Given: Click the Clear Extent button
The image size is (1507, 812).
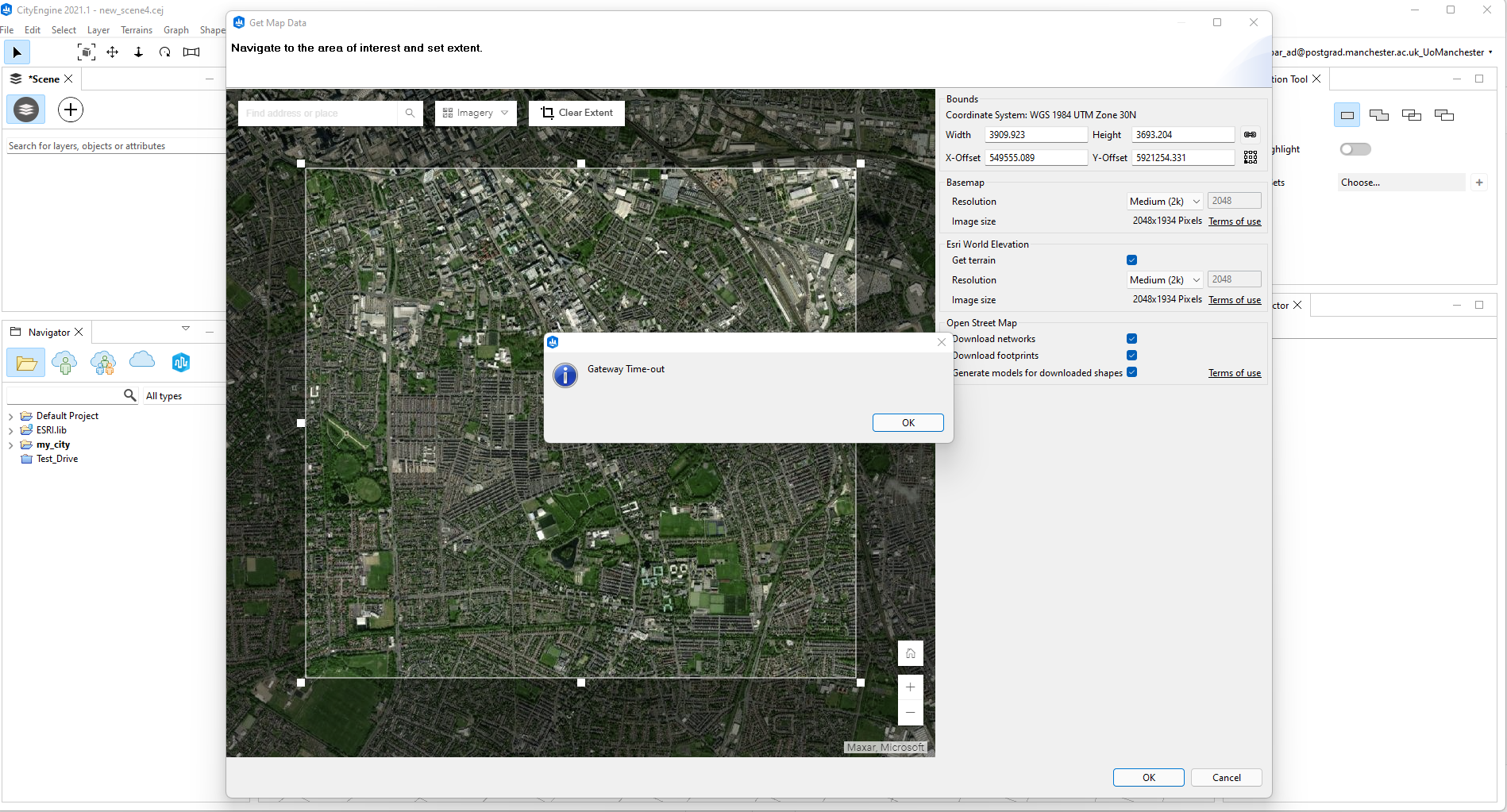Looking at the screenshot, I should pyautogui.click(x=576, y=113).
